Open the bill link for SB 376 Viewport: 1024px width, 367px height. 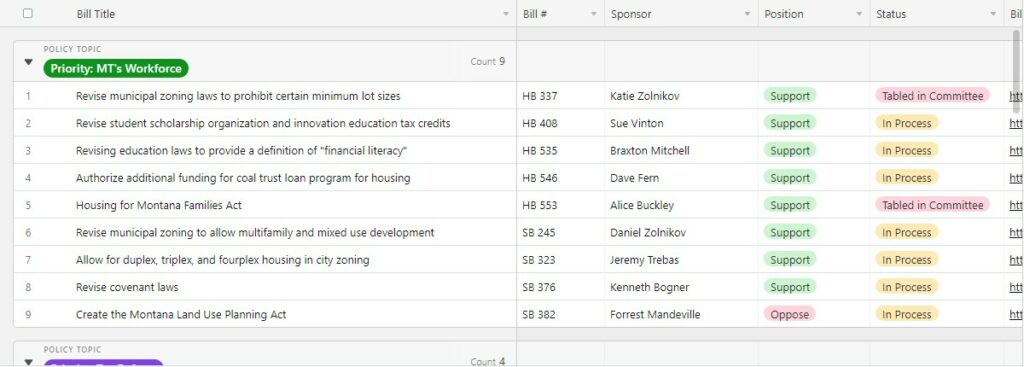[x=1016, y=287]
